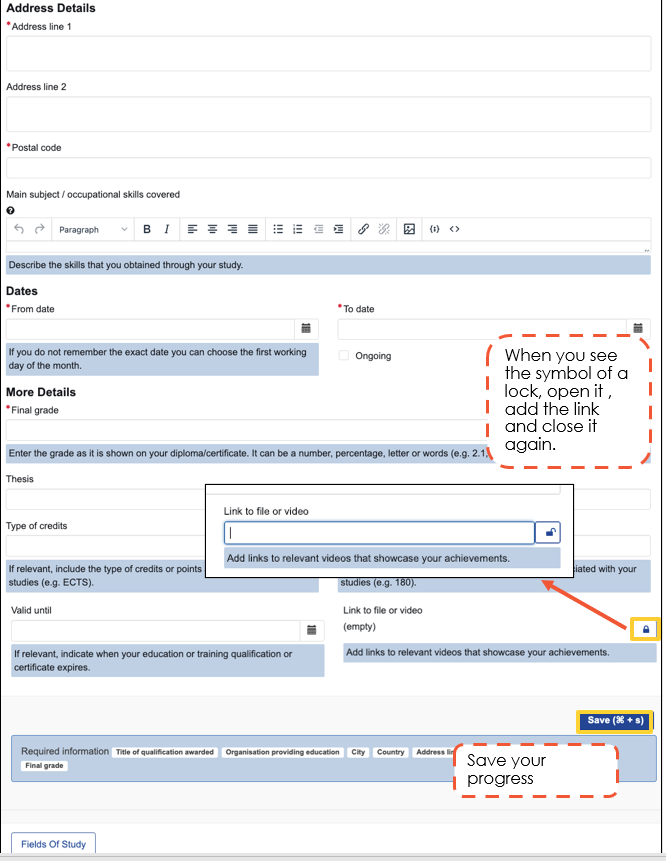Screen dimensions: 666x861
Task: Insert a bulleted list
Action: pyautogui.click(x=278, y=229)
